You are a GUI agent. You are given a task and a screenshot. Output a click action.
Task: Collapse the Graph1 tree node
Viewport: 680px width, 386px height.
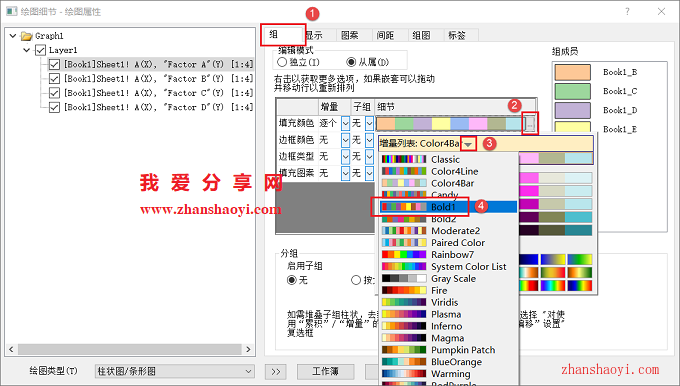pos(13,36)
